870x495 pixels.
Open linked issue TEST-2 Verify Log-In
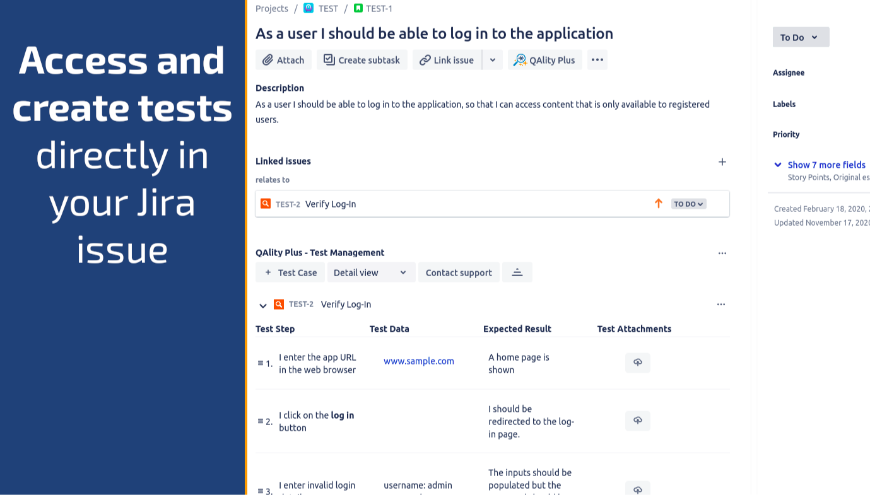click(x=492, y=204)
